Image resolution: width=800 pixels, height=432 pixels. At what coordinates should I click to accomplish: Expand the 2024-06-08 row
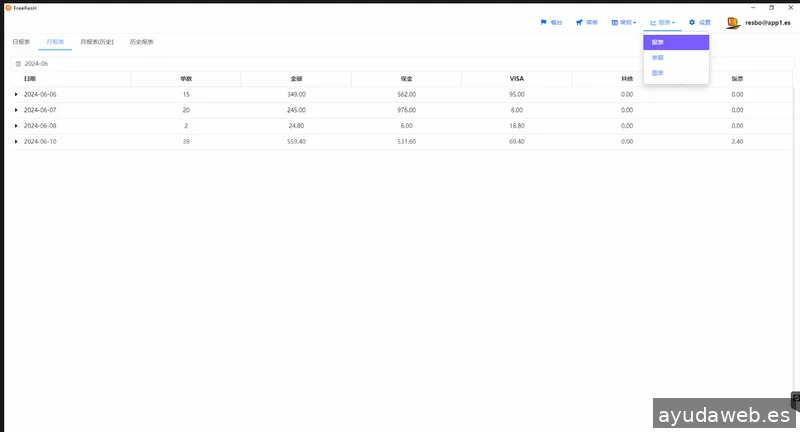(16, 125)
